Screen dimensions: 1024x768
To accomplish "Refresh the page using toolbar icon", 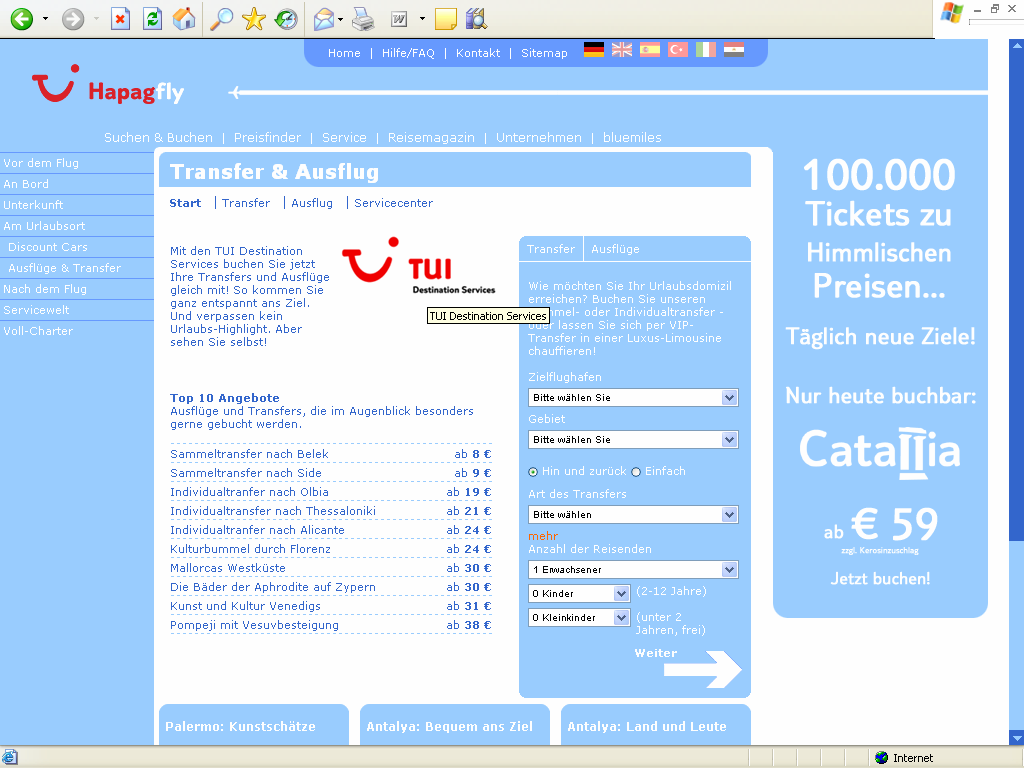I will point(152,19).
